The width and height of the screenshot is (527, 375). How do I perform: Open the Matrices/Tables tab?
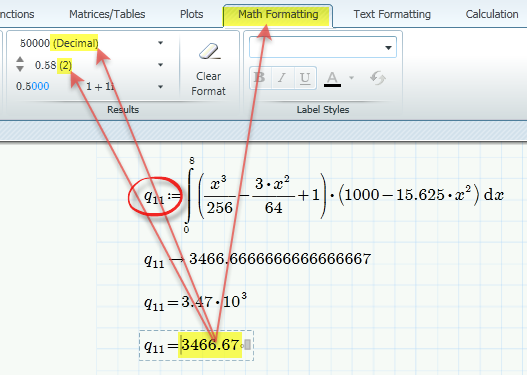(x=107, y=14)
